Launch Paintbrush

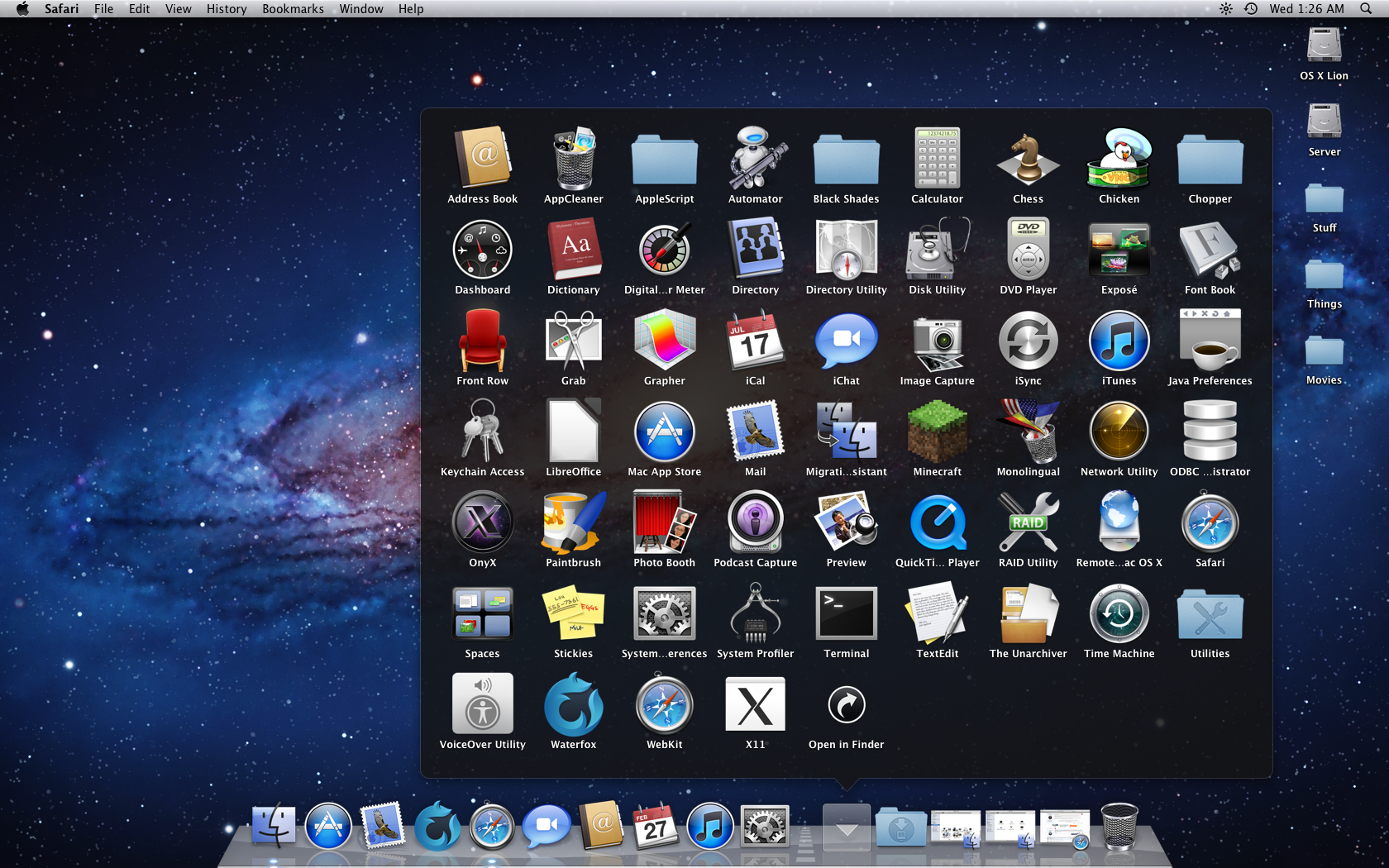tap(573, 522)
